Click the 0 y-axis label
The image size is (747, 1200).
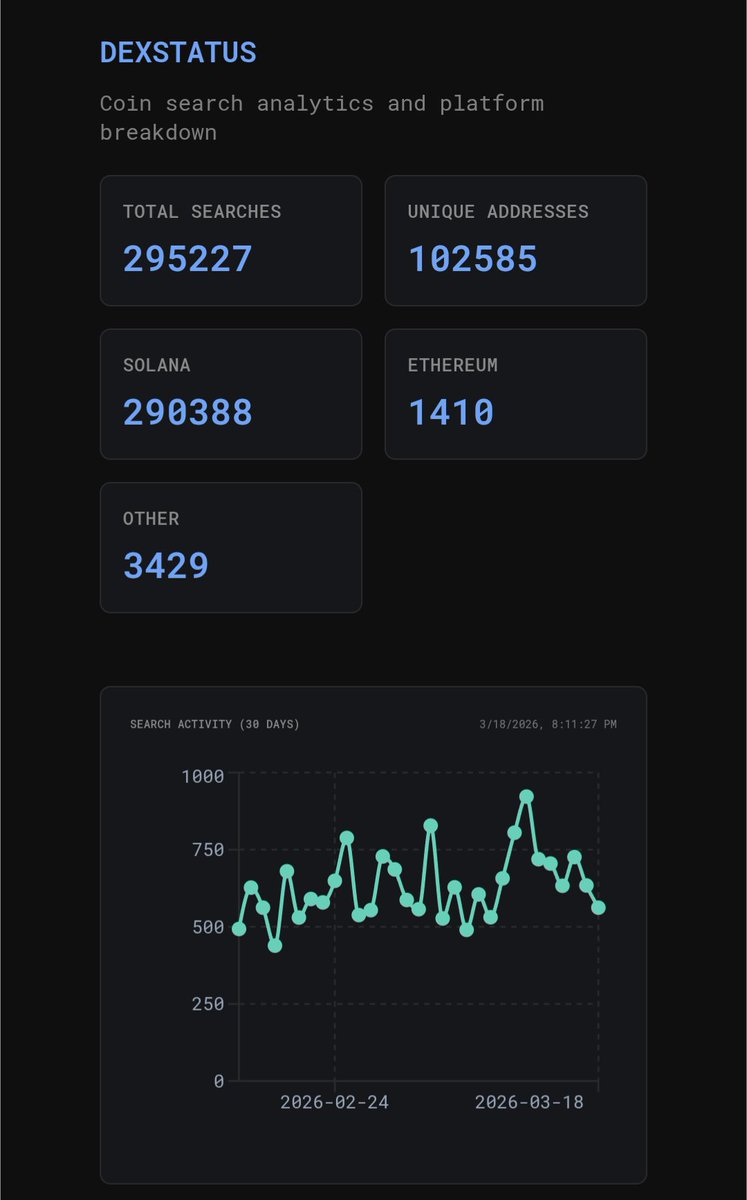(219, 1081)
